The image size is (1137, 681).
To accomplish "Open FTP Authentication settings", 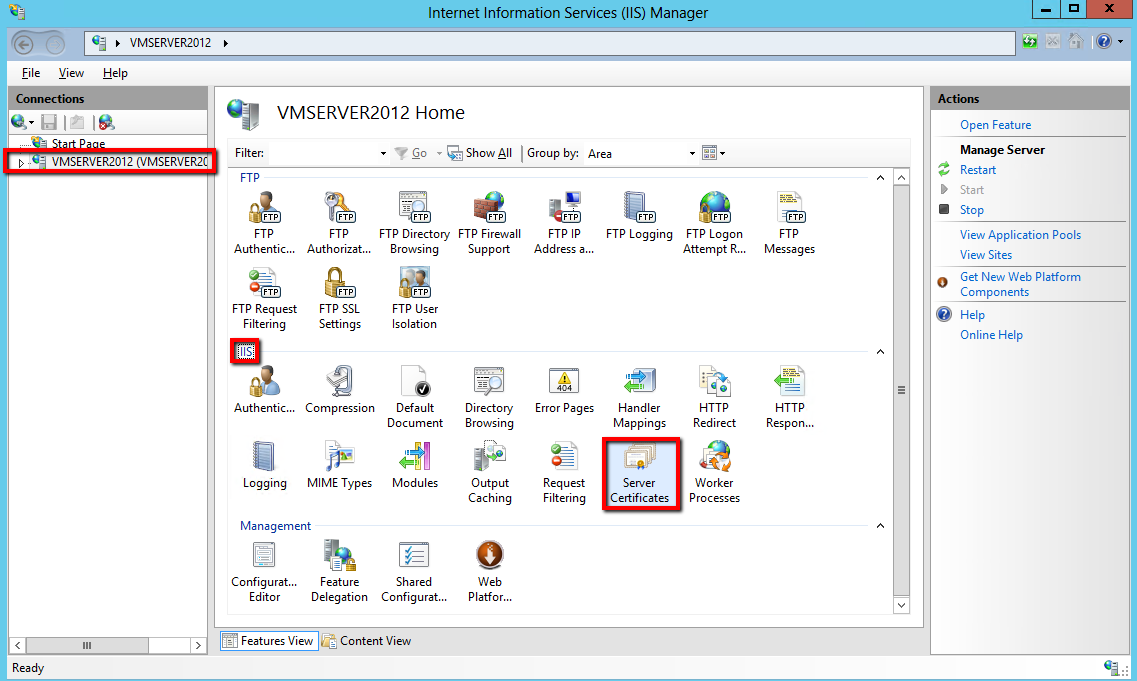I will tap(264, 221).
